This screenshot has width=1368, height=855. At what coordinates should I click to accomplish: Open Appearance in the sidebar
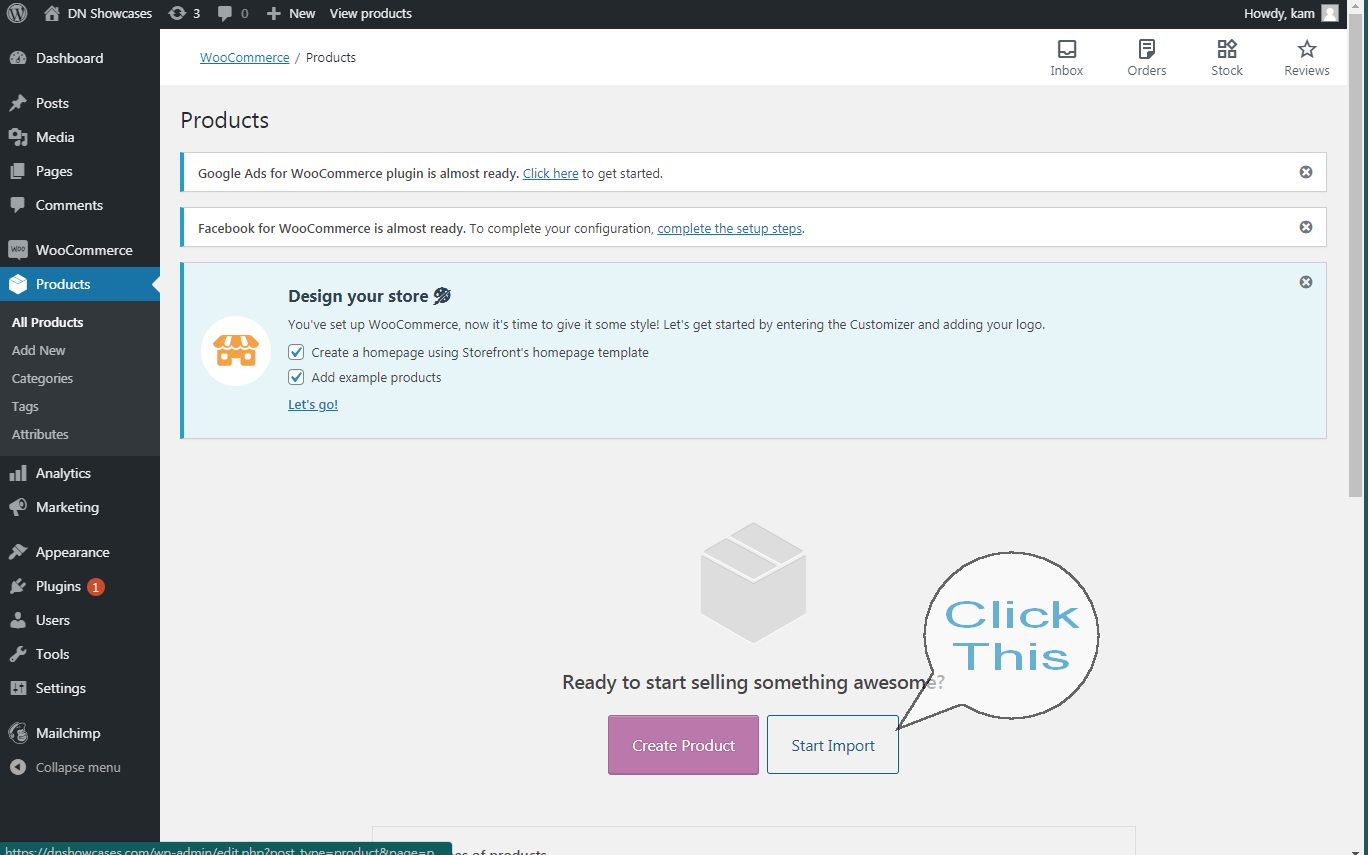pos(80,552)
